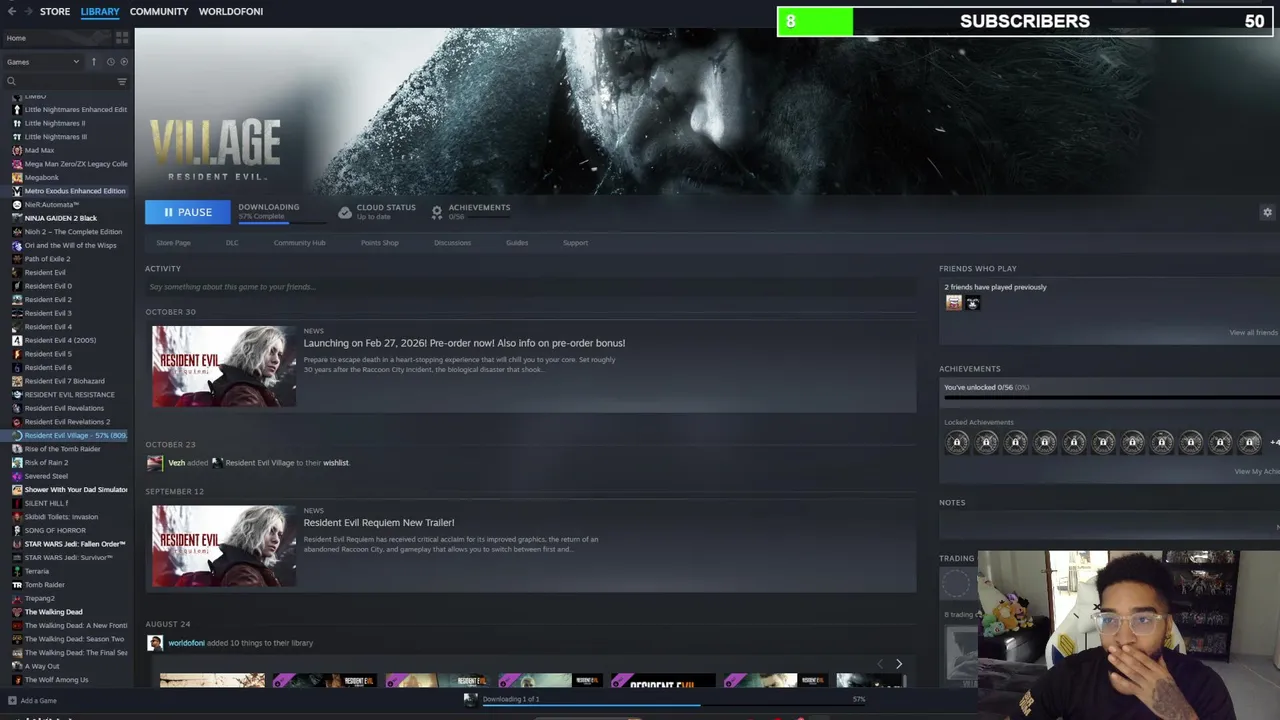Click the recent activity clock icon
The width and height of the screenshot is (1280, 720).
110,62
